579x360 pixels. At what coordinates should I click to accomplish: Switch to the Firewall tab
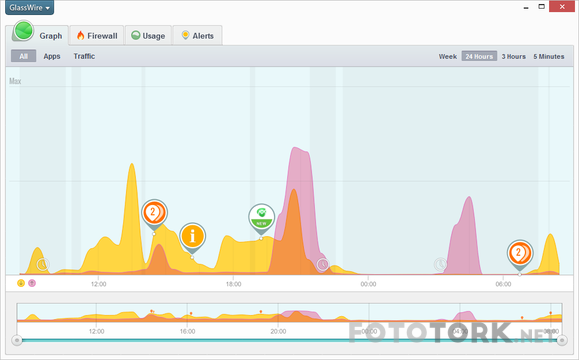97,36
